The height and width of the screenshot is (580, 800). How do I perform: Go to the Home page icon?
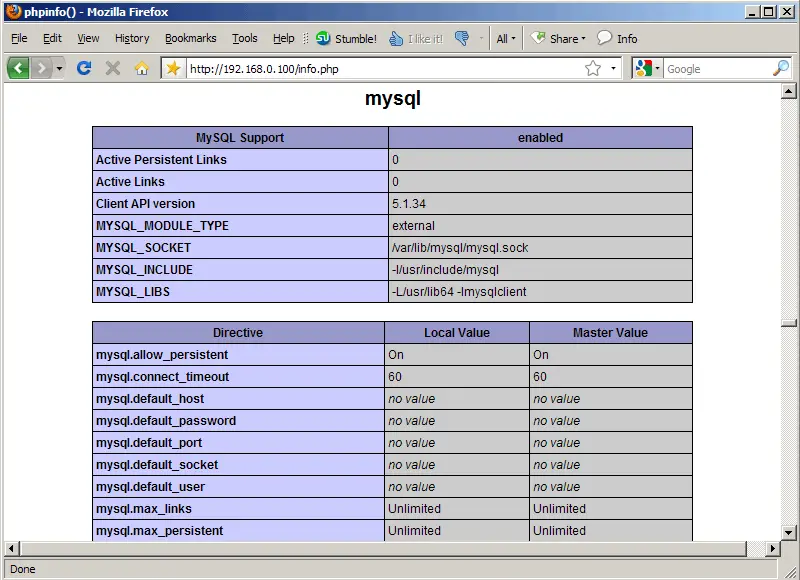click(141, 68)
